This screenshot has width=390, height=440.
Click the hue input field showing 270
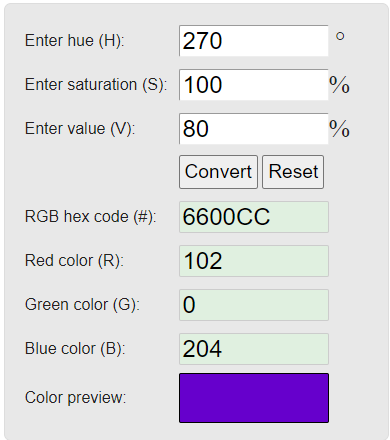(x=254, y=41)
